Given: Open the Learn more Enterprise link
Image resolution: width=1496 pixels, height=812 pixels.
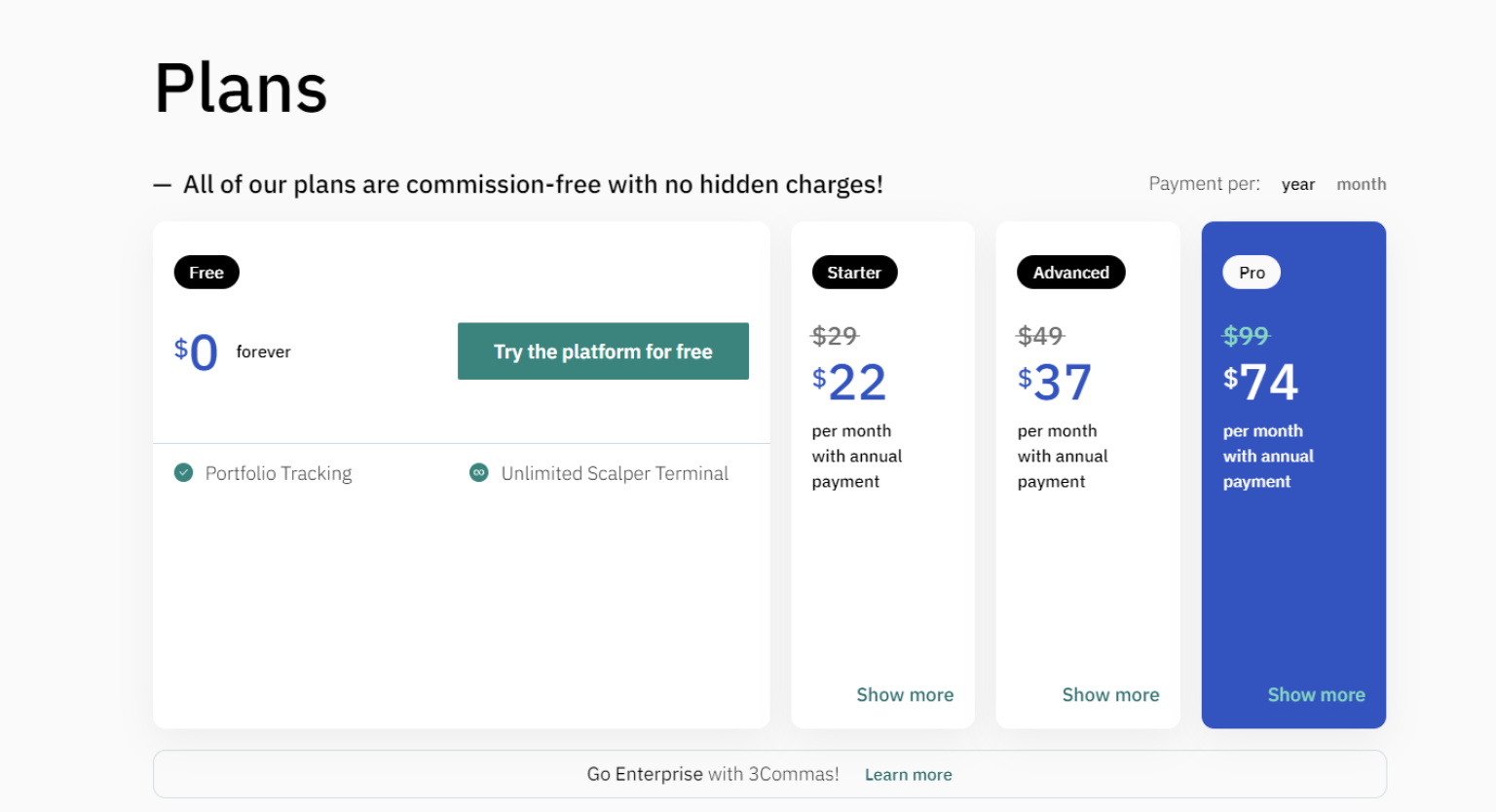Looking at the screenshot, I should tap(908, 775).
